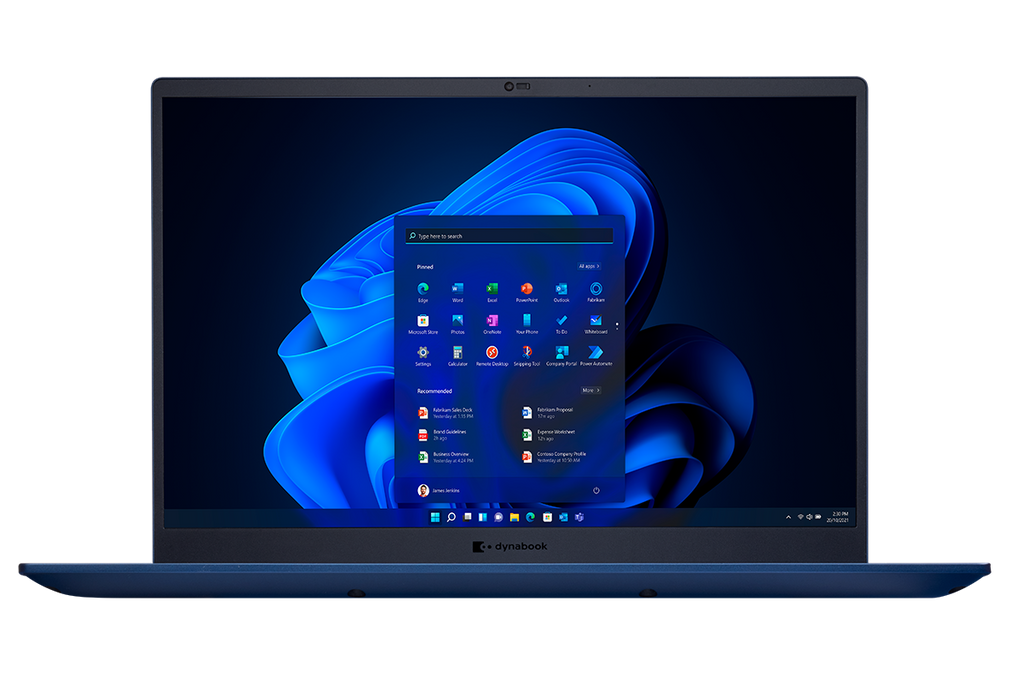The height and width of the screenshot is (683, 1024).
Task: Open the Microsoft Store pinned app
Action: (423, 321)
